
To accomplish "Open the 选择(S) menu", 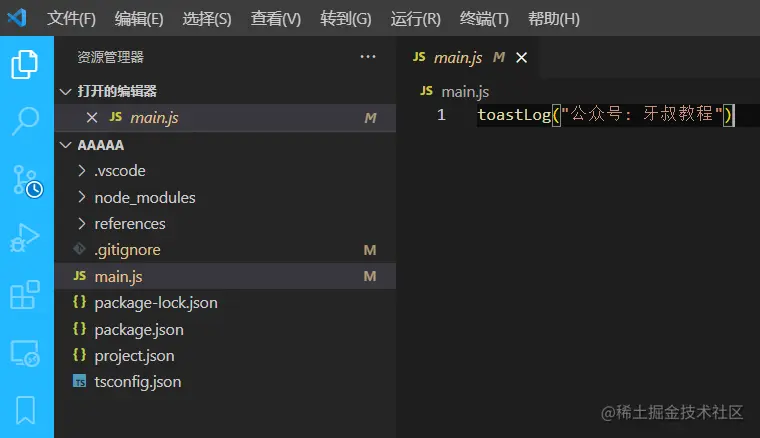I will (x=207, y=18).
